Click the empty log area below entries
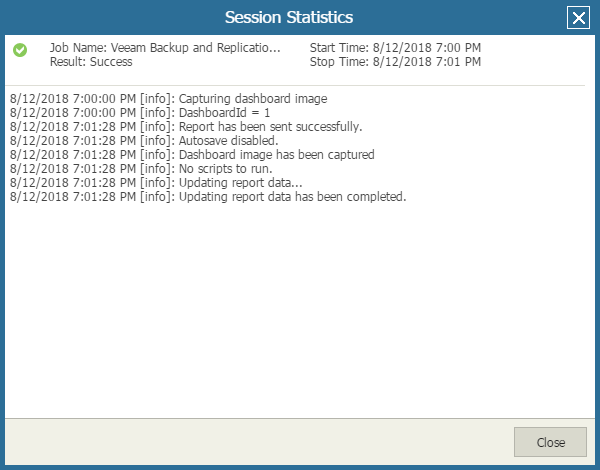Screen dimensions: 600x470 (298, 310)
